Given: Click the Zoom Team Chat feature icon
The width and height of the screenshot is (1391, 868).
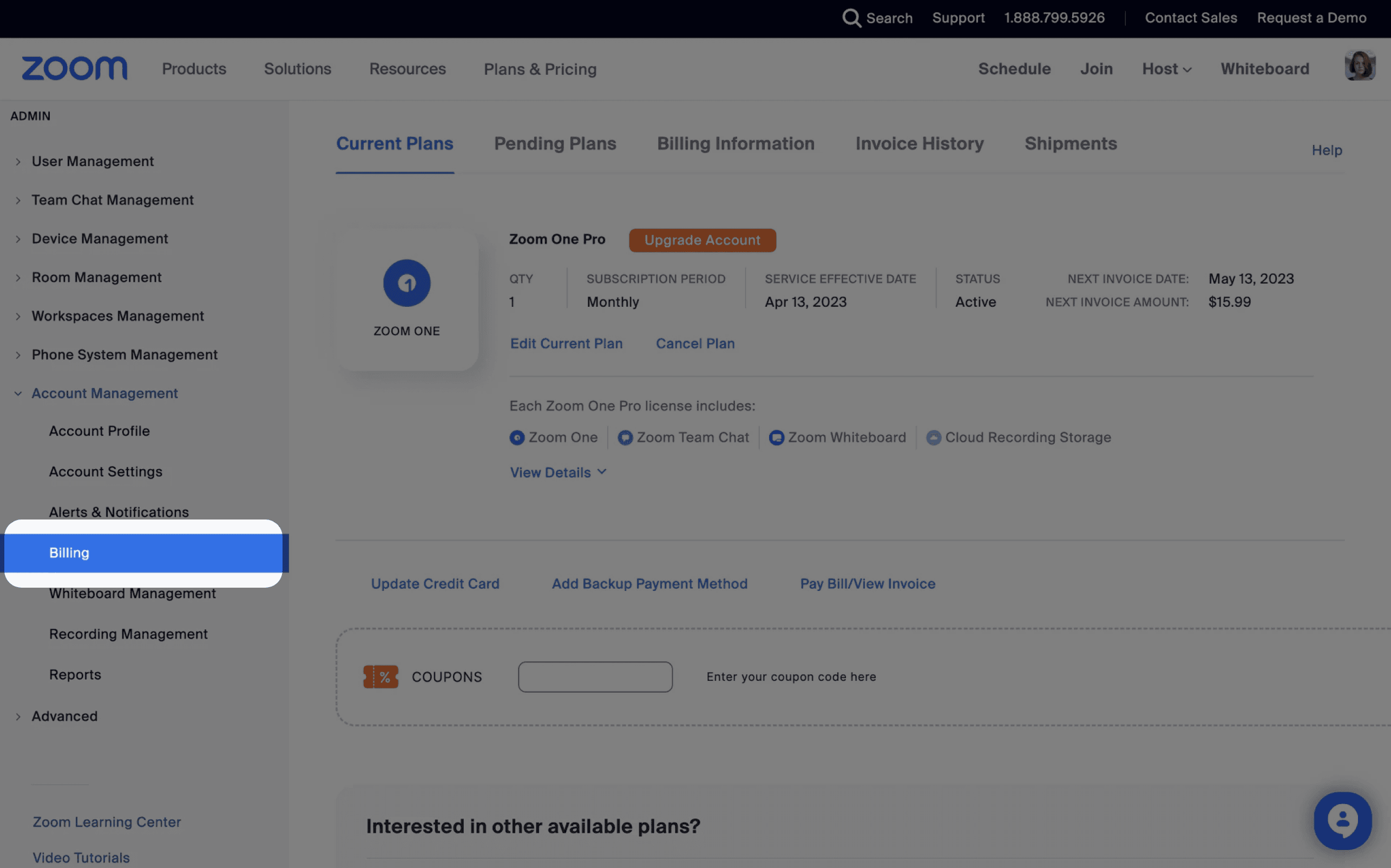Looking at the screenshot, I should tap(625, 438).
